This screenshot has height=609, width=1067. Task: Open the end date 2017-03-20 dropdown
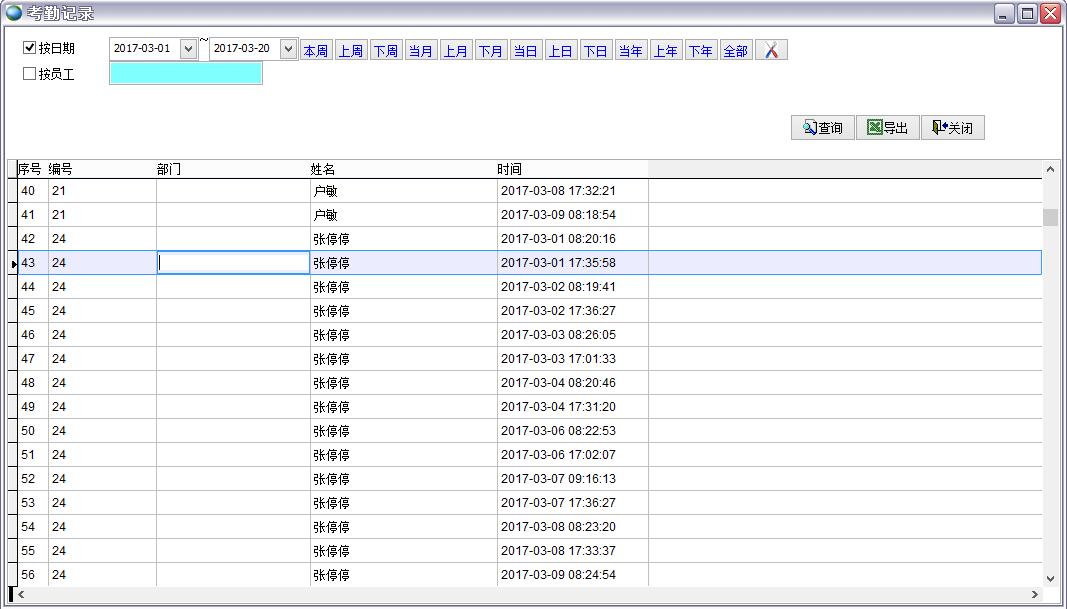[288, 49]
